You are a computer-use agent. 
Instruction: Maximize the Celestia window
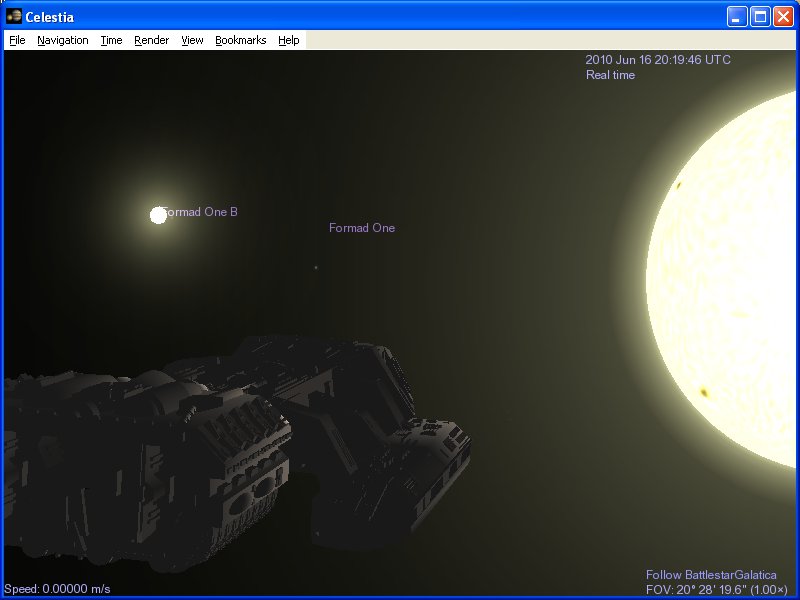(x=760, y=17)
